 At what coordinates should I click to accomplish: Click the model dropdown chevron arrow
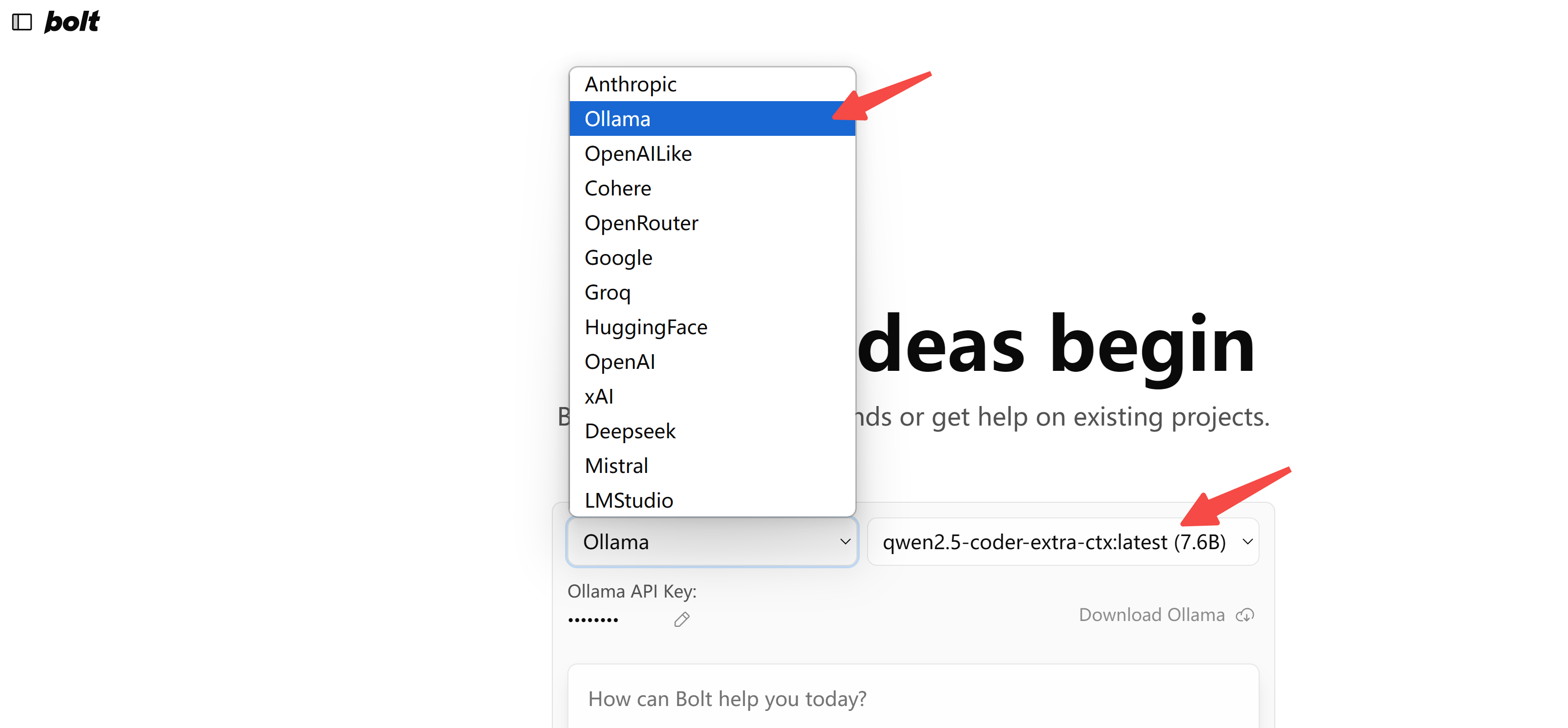1247,542
